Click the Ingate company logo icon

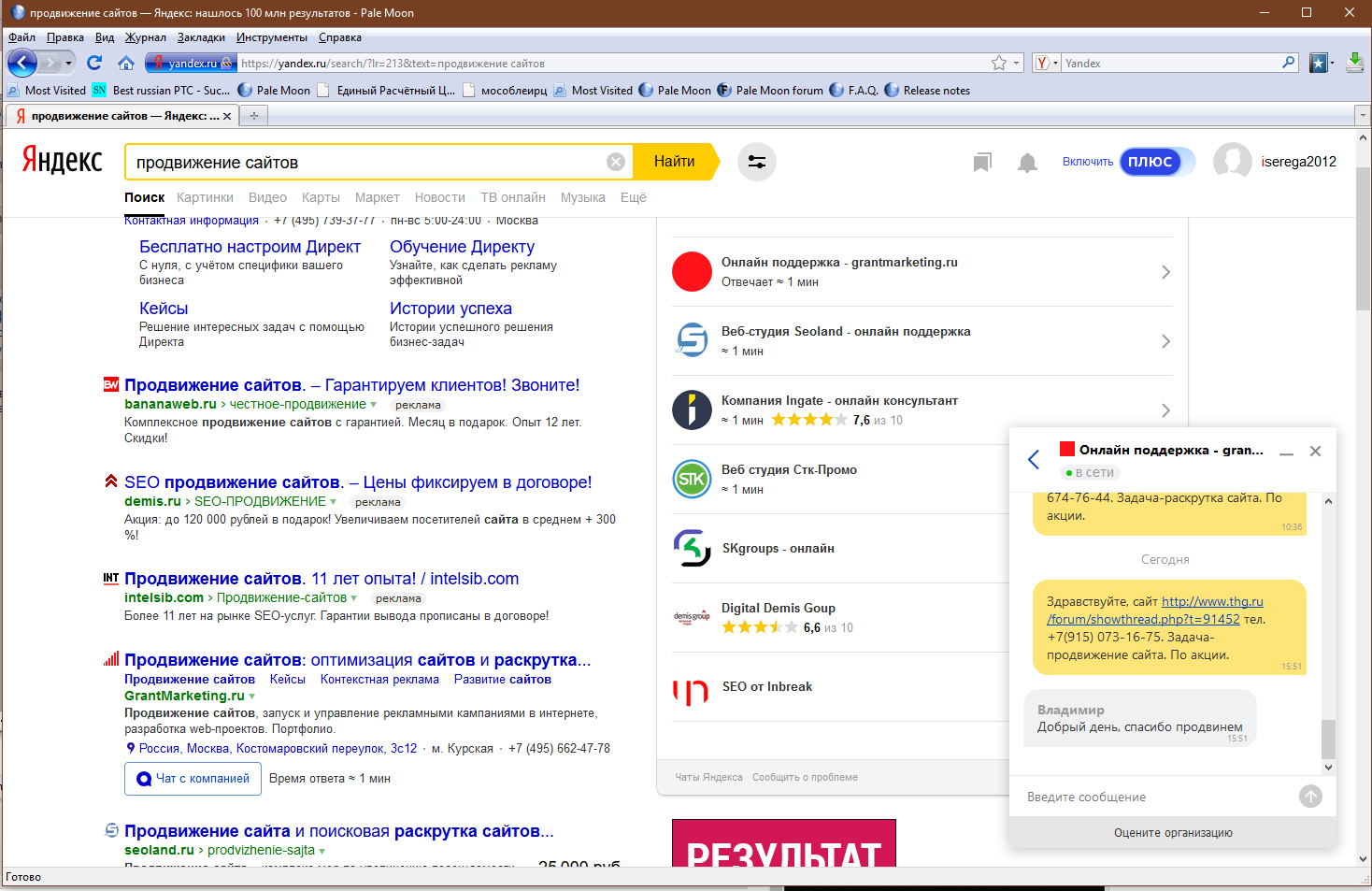coord(692,410)
